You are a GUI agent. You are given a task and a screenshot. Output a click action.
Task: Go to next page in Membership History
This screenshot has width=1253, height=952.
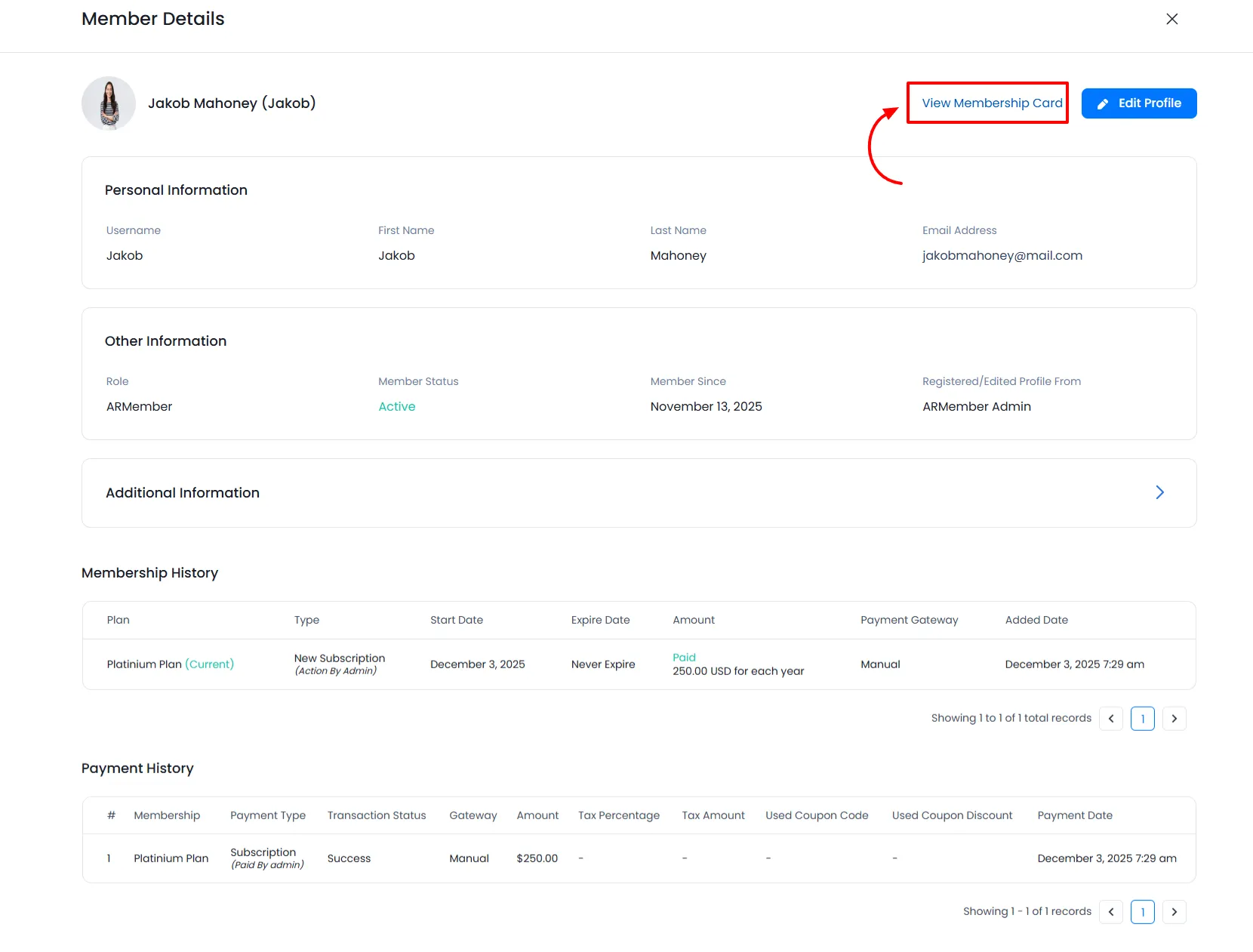coord(1174,719)
